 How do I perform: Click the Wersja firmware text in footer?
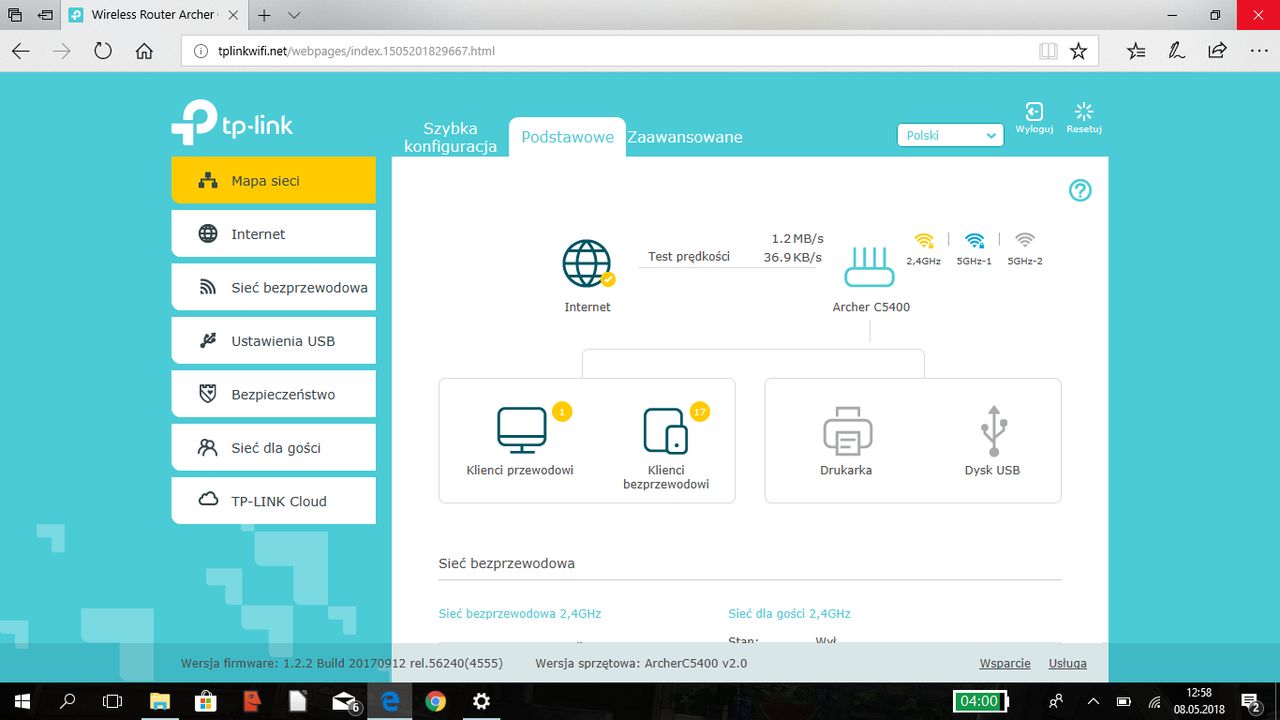click(x=342, y=663)
